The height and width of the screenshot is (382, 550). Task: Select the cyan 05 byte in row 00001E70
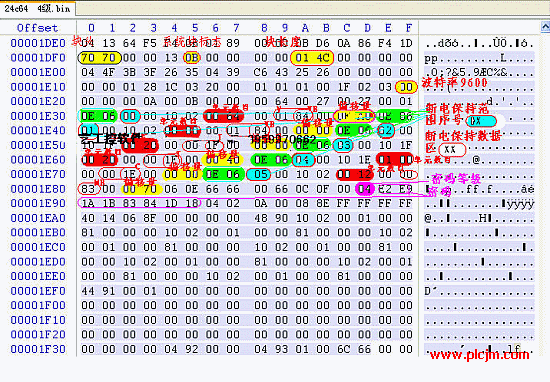click(x=260, y=174)
